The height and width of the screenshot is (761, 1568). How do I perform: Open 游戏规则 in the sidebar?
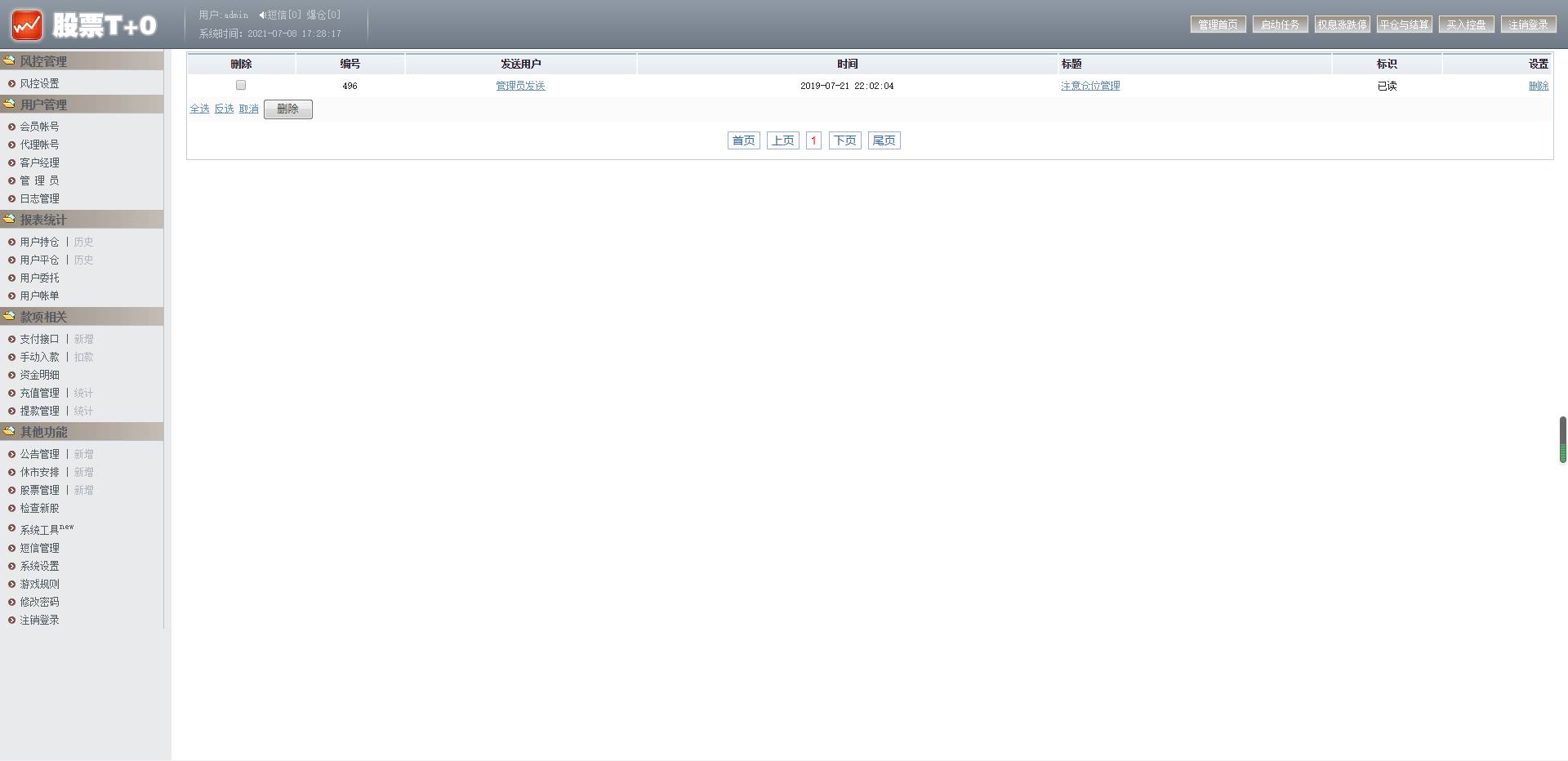pos(39,584)
